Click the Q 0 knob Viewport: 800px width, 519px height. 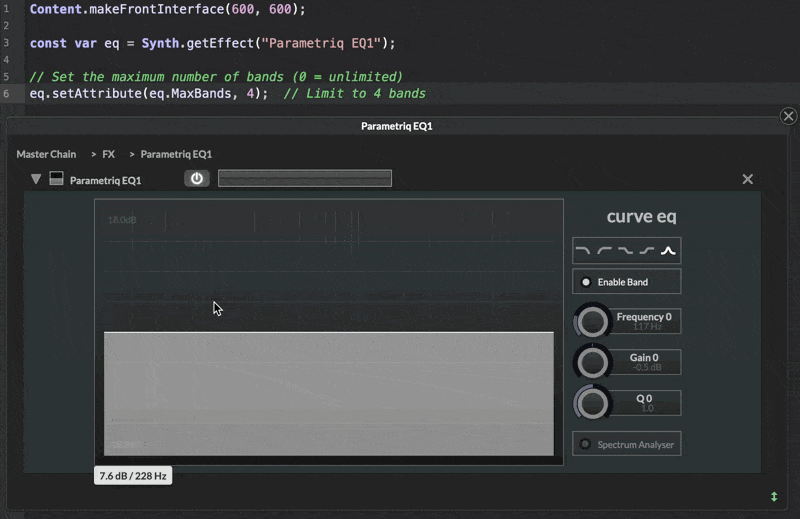click(593, 403)
